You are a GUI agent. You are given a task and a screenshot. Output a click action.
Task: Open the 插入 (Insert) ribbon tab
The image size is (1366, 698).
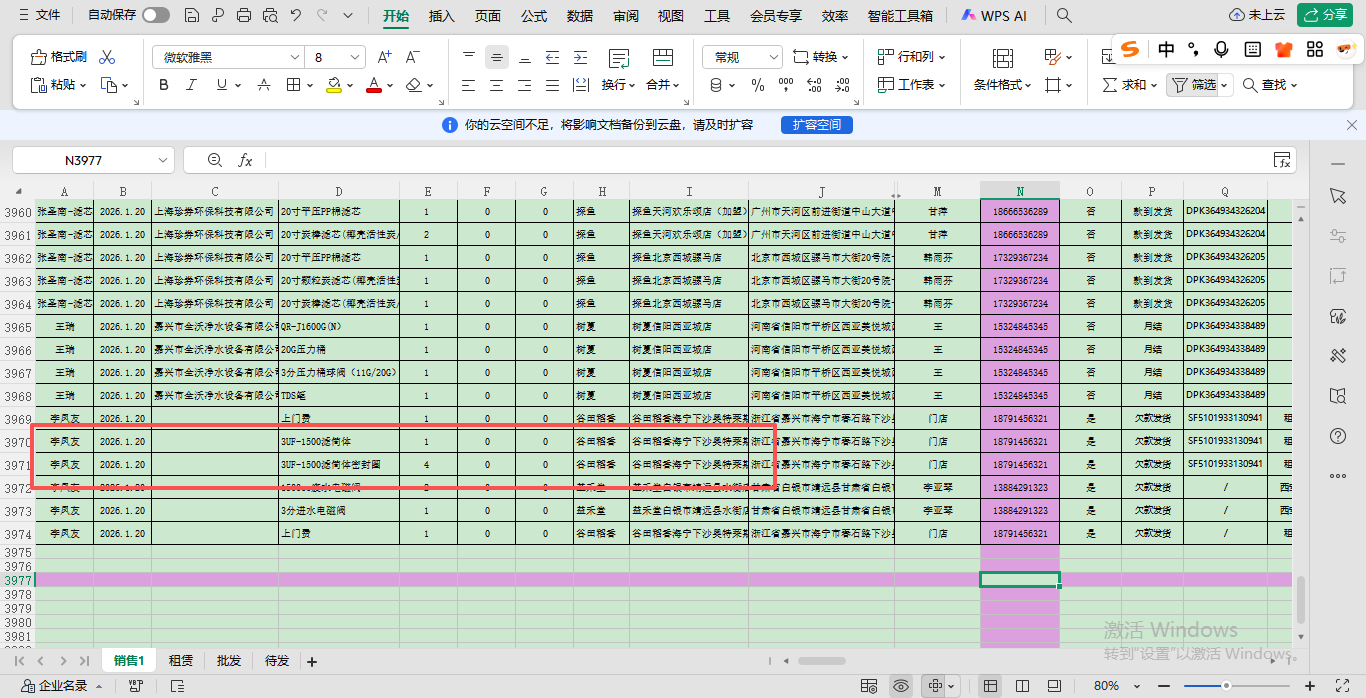(441, 16)
